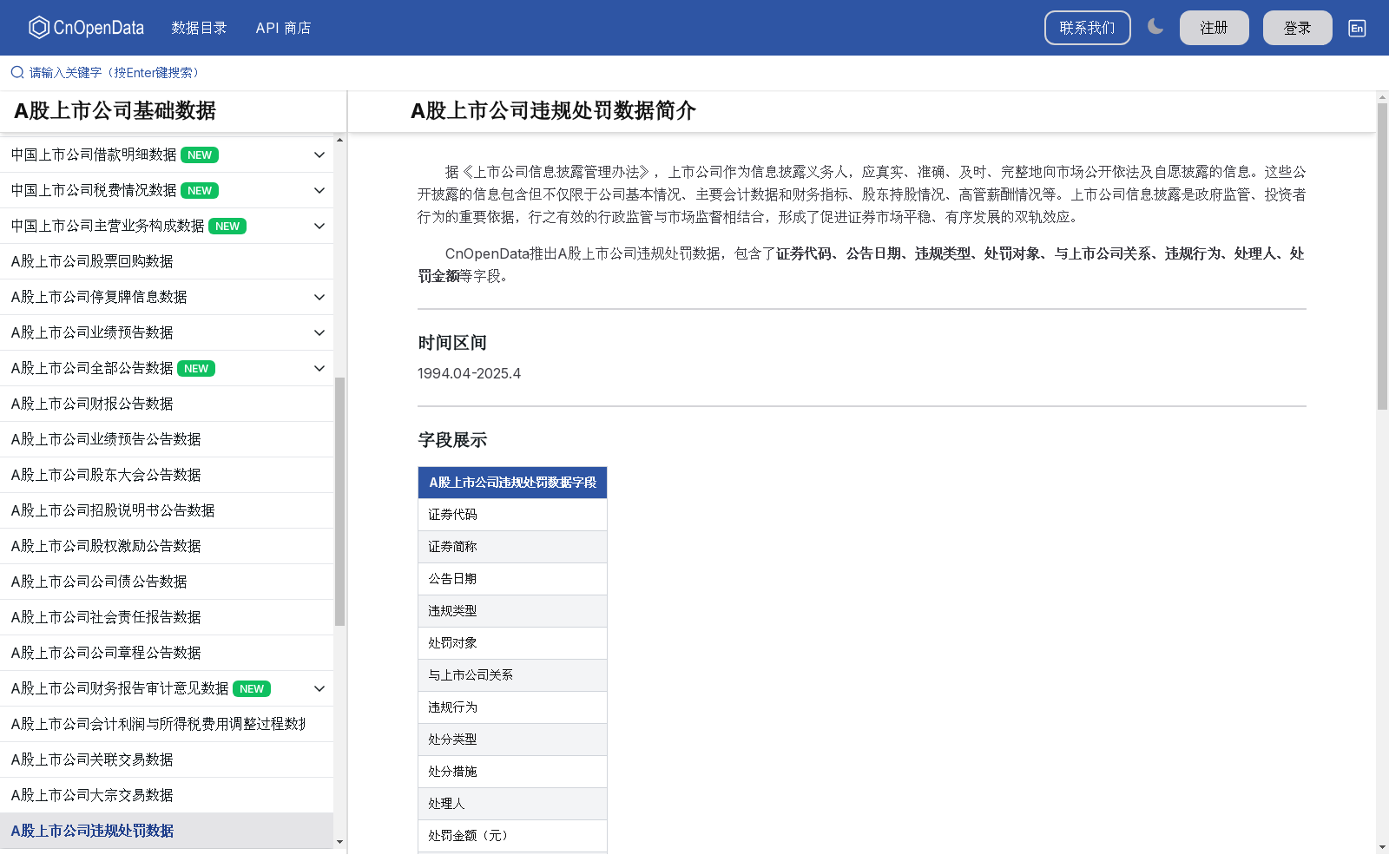Viewport: 1389px width, 868px height.
Task: Click the 时间区间 heading
Action: pyautogui.click(x=452, y=343)
